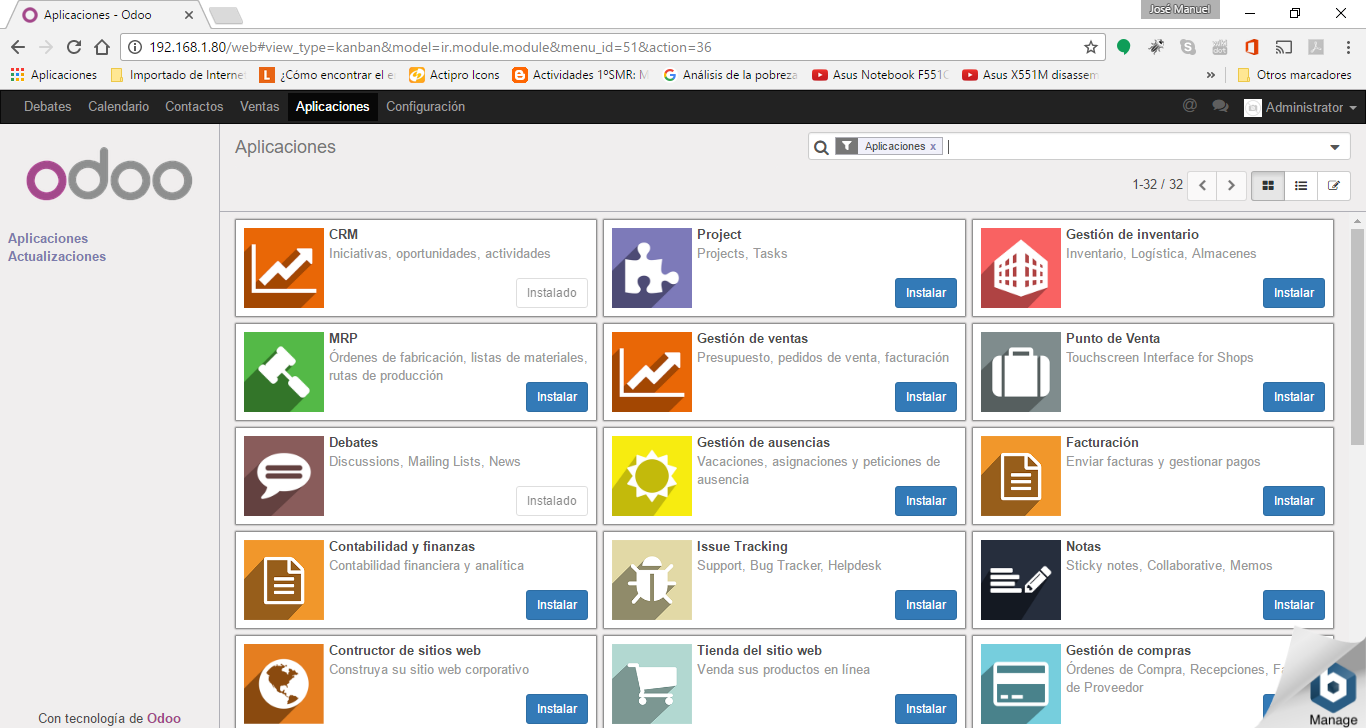
Task: Open the Administrator user menu
Action: tap(1301, 107)
